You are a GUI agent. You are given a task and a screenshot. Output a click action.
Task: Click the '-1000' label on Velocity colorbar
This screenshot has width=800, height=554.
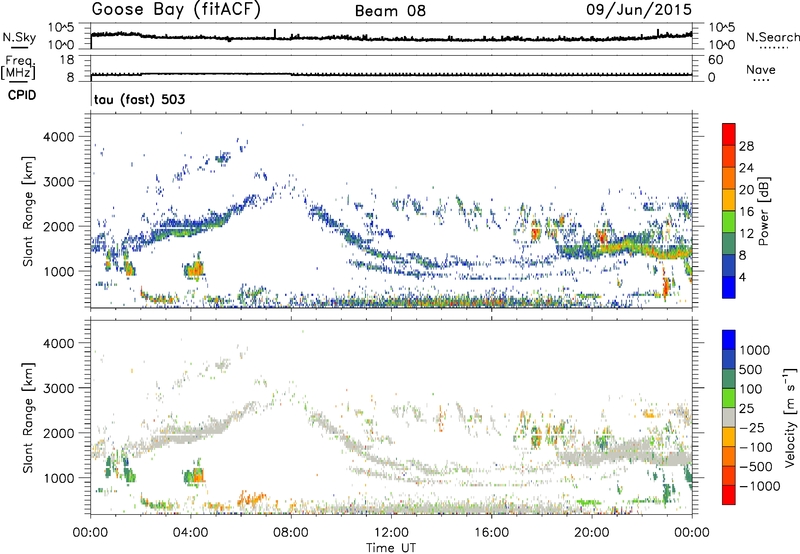tap(759, 486)
